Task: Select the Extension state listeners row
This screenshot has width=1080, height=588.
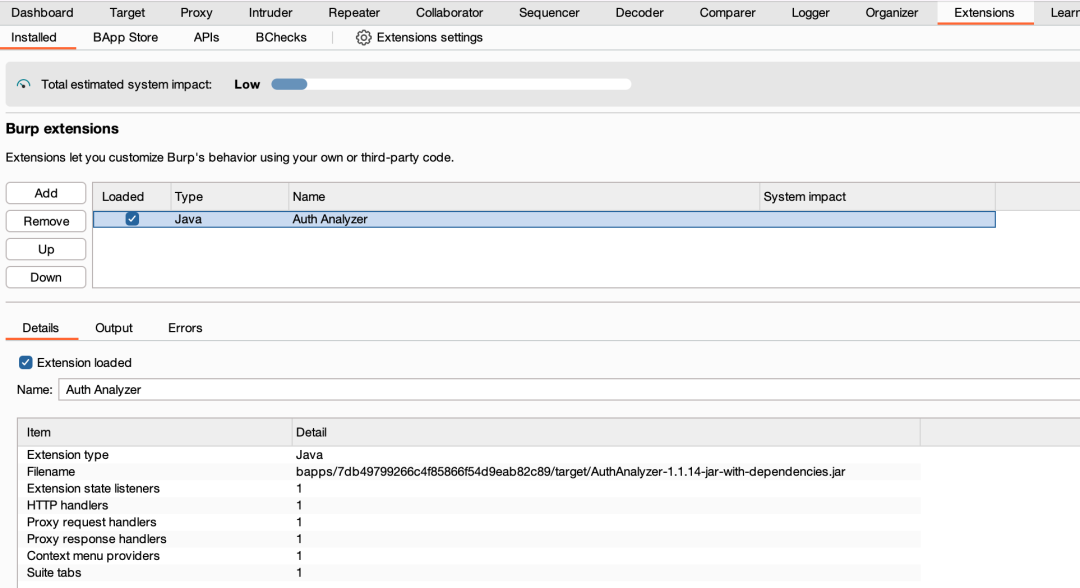Action: 469,489
